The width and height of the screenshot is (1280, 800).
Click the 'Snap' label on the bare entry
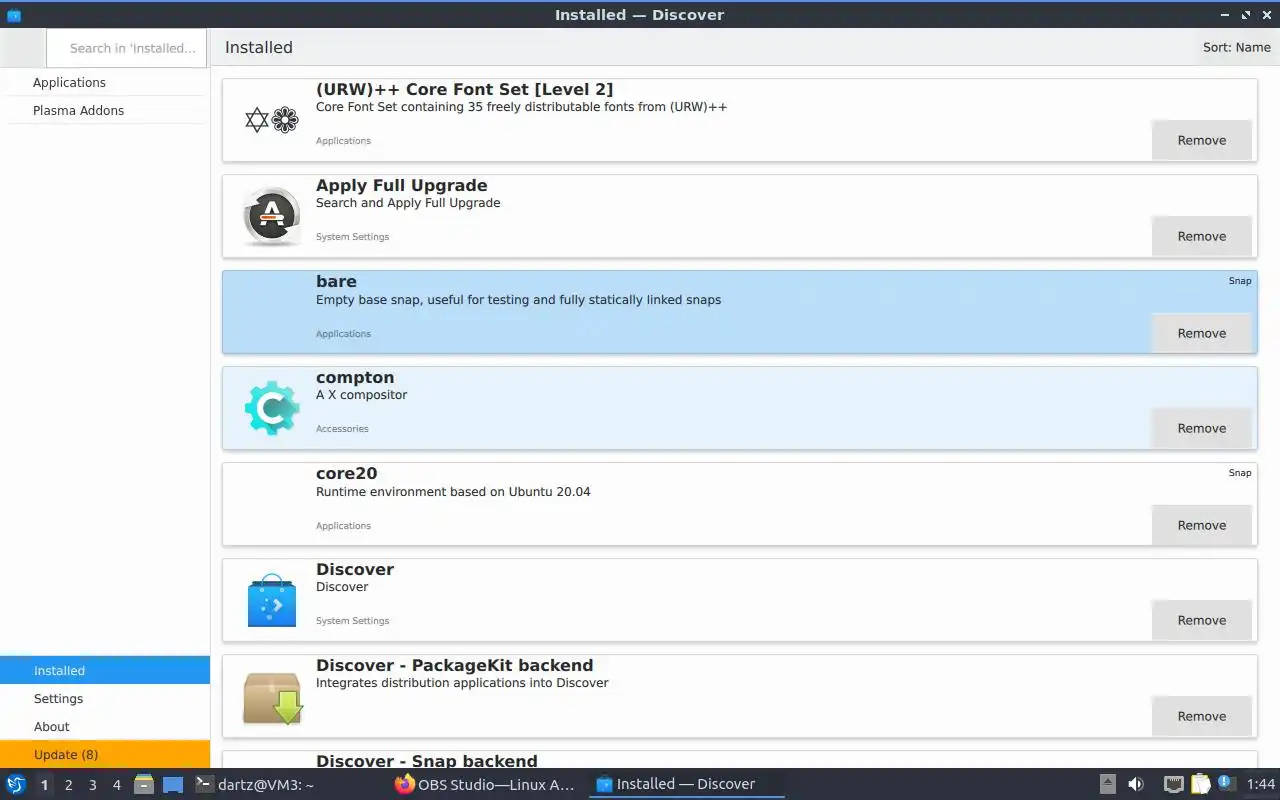[x=1240, y=281]
